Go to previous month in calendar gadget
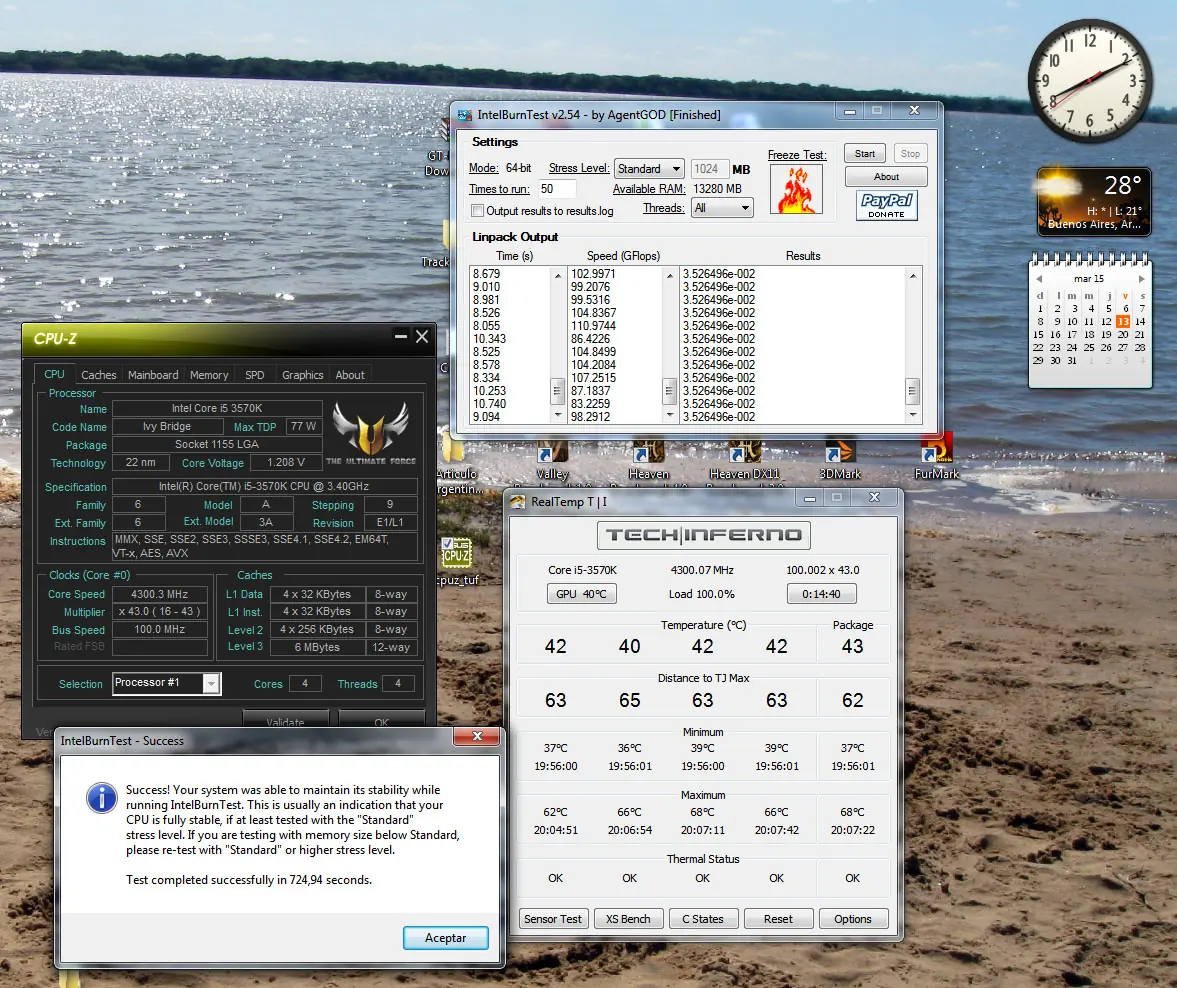The height and width of the screenshot is (988, 1177). point(1039,279)
